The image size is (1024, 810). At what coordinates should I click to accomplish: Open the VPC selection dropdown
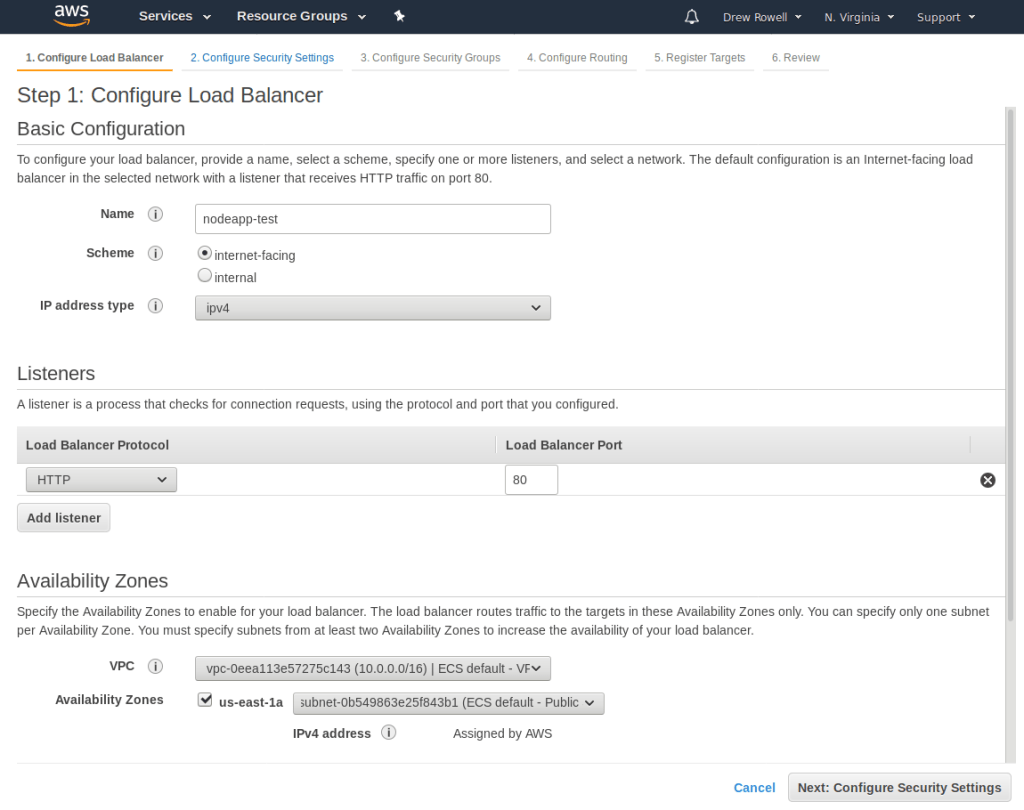coord(372,668)
